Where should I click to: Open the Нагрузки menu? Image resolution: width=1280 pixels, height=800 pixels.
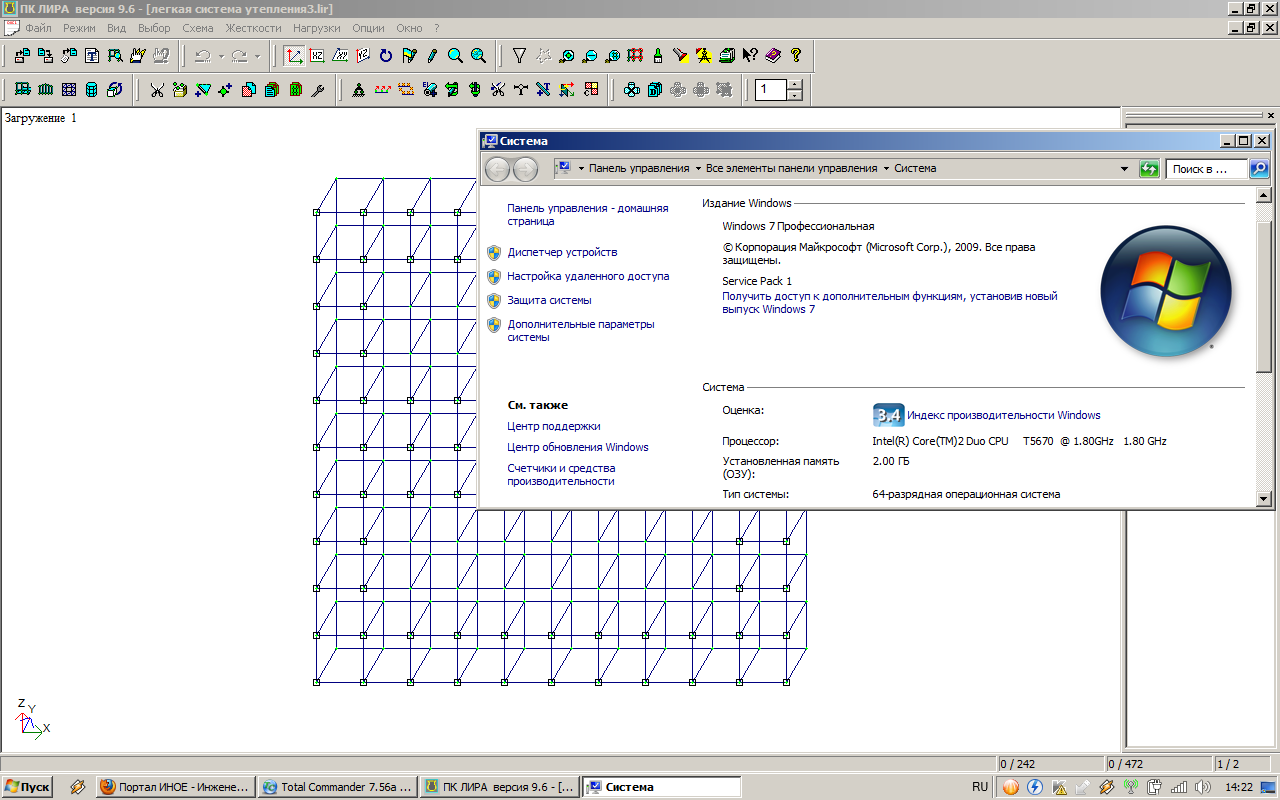coord(316,28)
